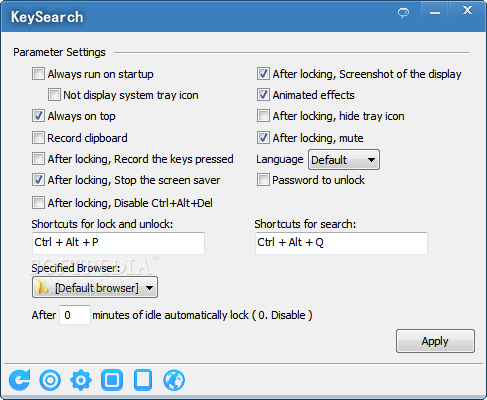
Task: Enable Always run on startup
Action: [x=38, y=74]
